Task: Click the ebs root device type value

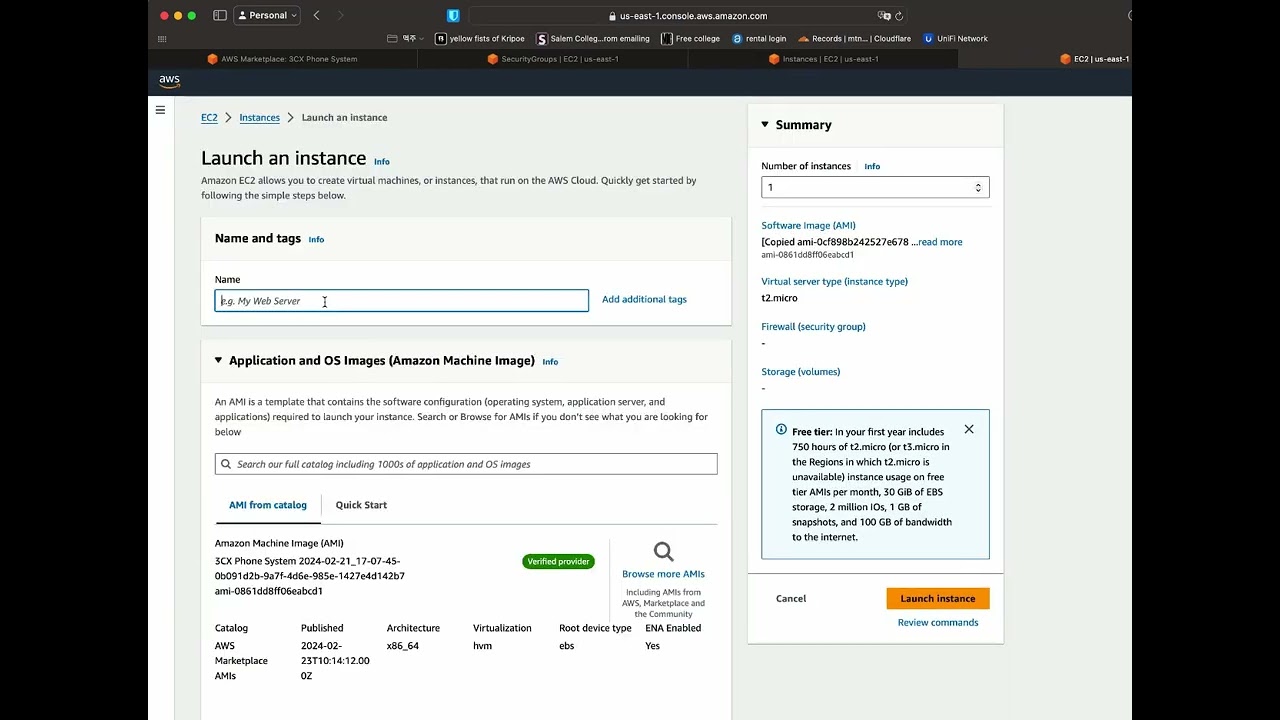Action: click(x=567, y=646)
